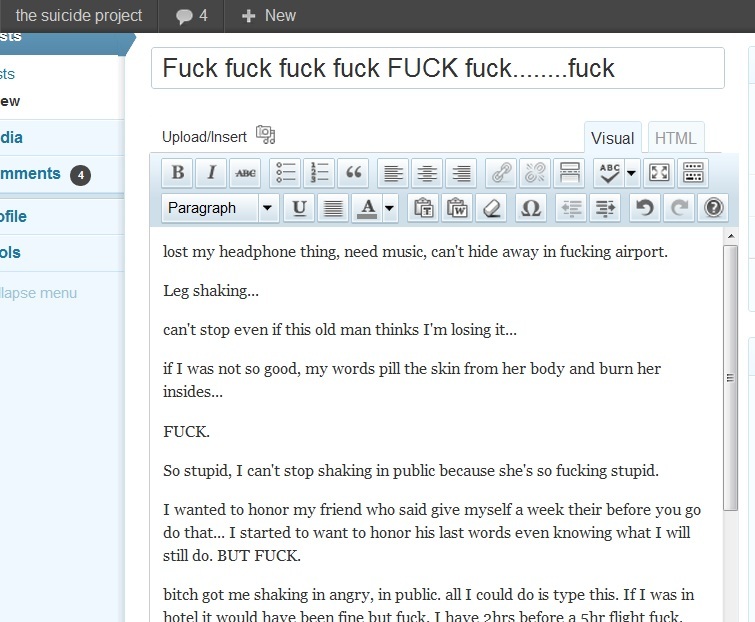Image resolution: width=755 pixels, height=622 pixels.
Task: Click the blockquote icon
Action: click(353, 172)
